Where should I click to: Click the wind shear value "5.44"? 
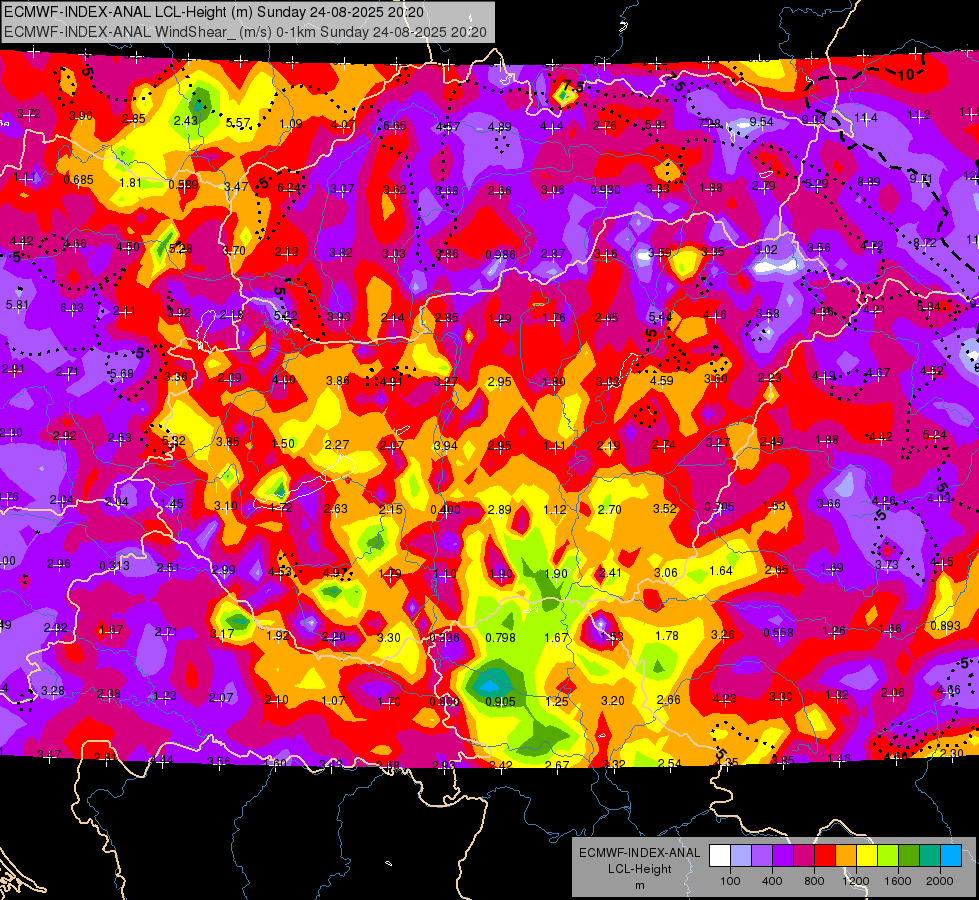tap(661, 317)
